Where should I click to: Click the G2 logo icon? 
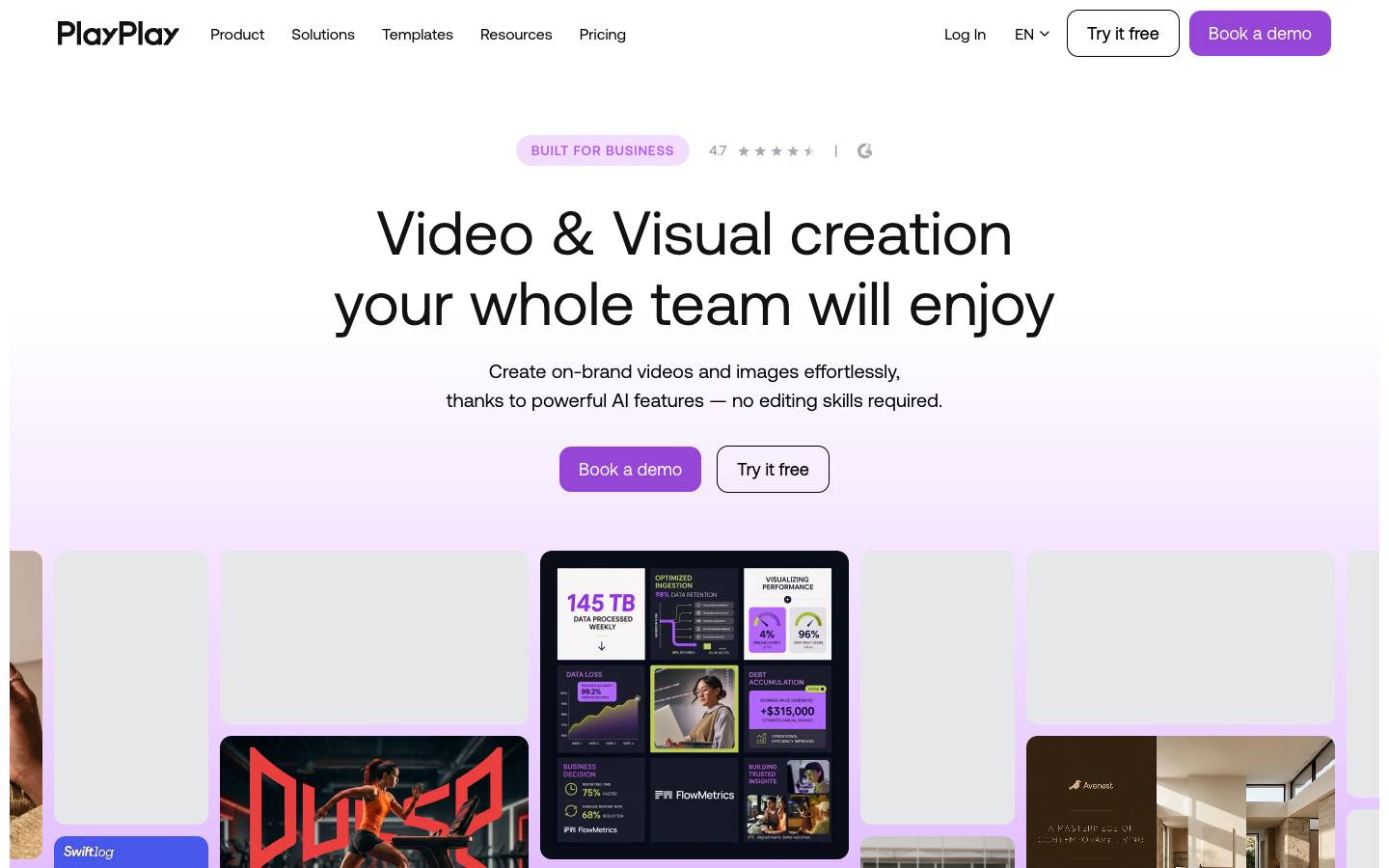[865, 150]
